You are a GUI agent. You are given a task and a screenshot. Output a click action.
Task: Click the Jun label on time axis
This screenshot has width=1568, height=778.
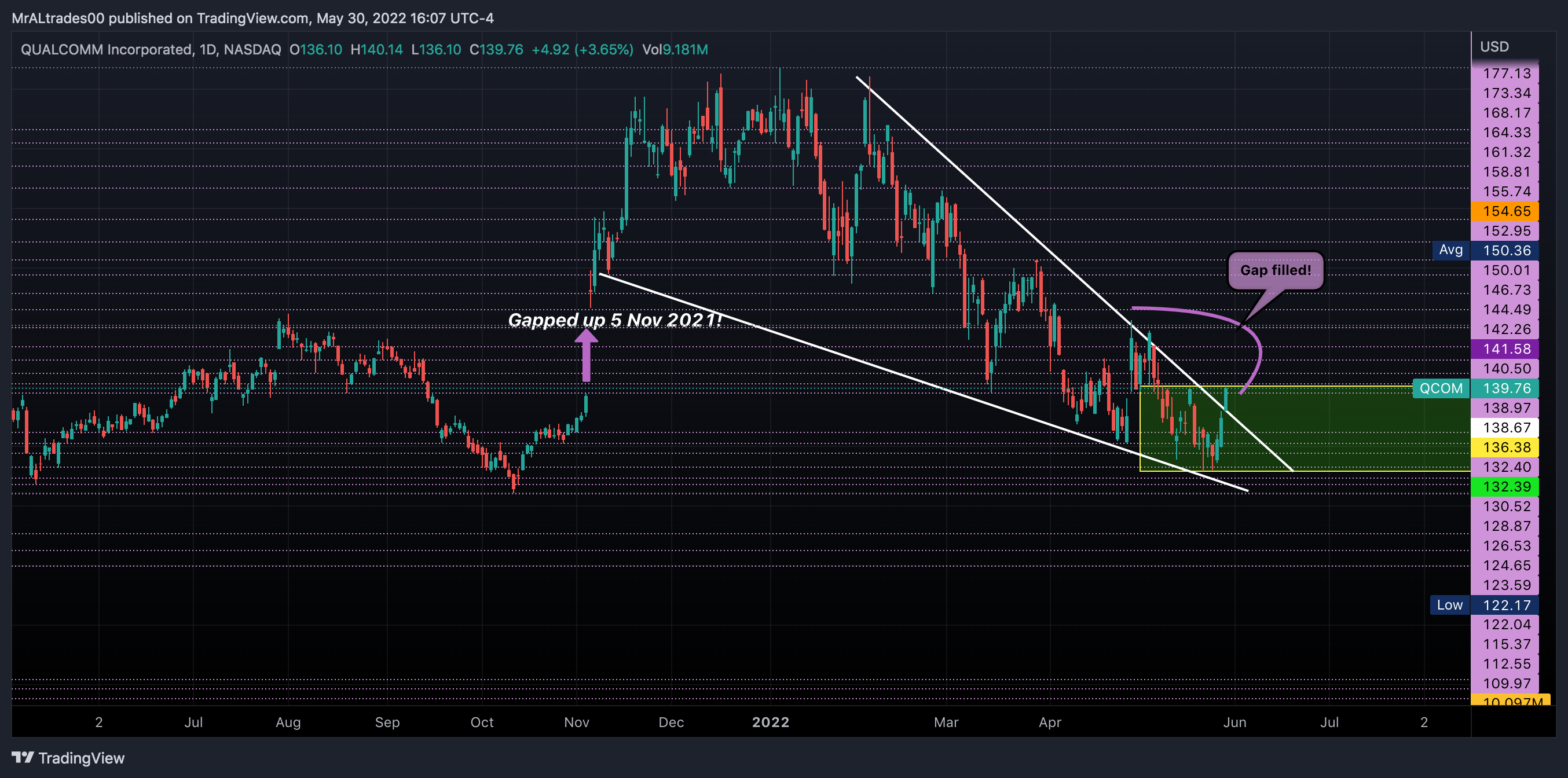(1234, 722)
